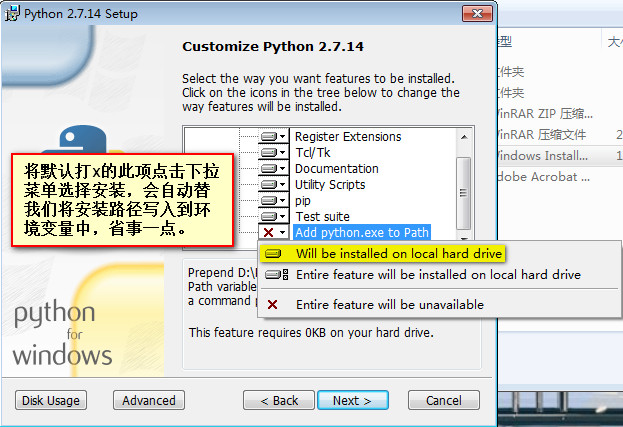Open install-state dropdown for Tcl/Tk
The height and width of the screenshot is (427, 623).
click(x=273, y=153)
